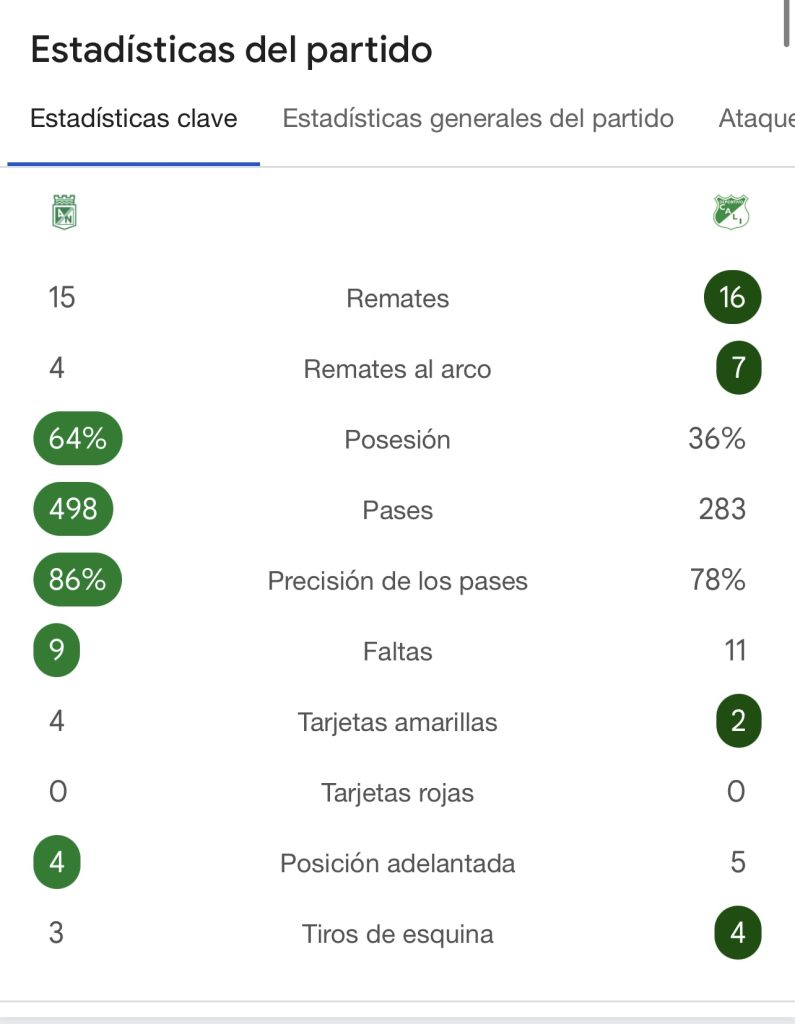This screenshot has height=1024, width=795.
Task: Click the Tiros de esquina highlighted 4 badge
Action: click(x=738, y=933)
